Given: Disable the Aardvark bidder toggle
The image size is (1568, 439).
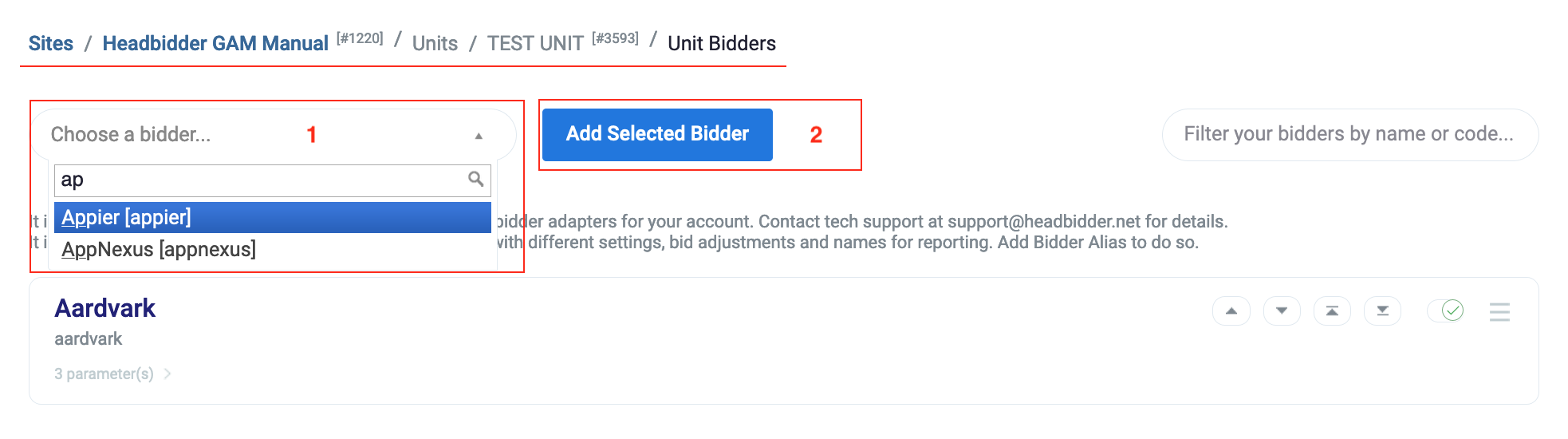Looking at the screenshot, I should (1447, 310).
